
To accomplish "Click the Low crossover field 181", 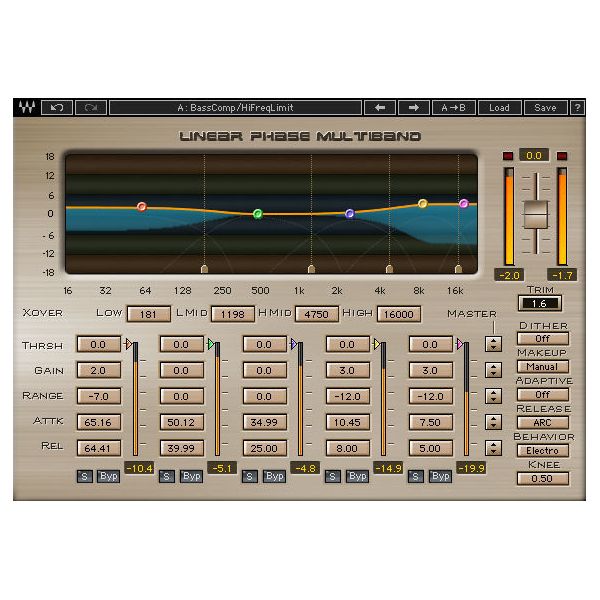I will (148, 314).
